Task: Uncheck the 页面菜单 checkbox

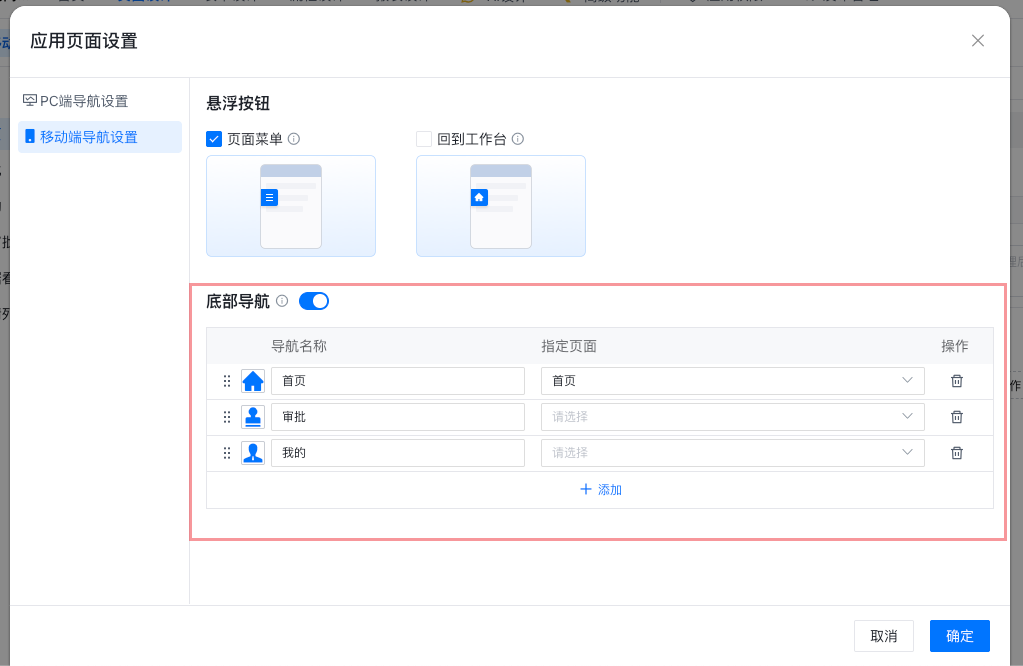Action: pyautogui.click(x=214, y=139)
